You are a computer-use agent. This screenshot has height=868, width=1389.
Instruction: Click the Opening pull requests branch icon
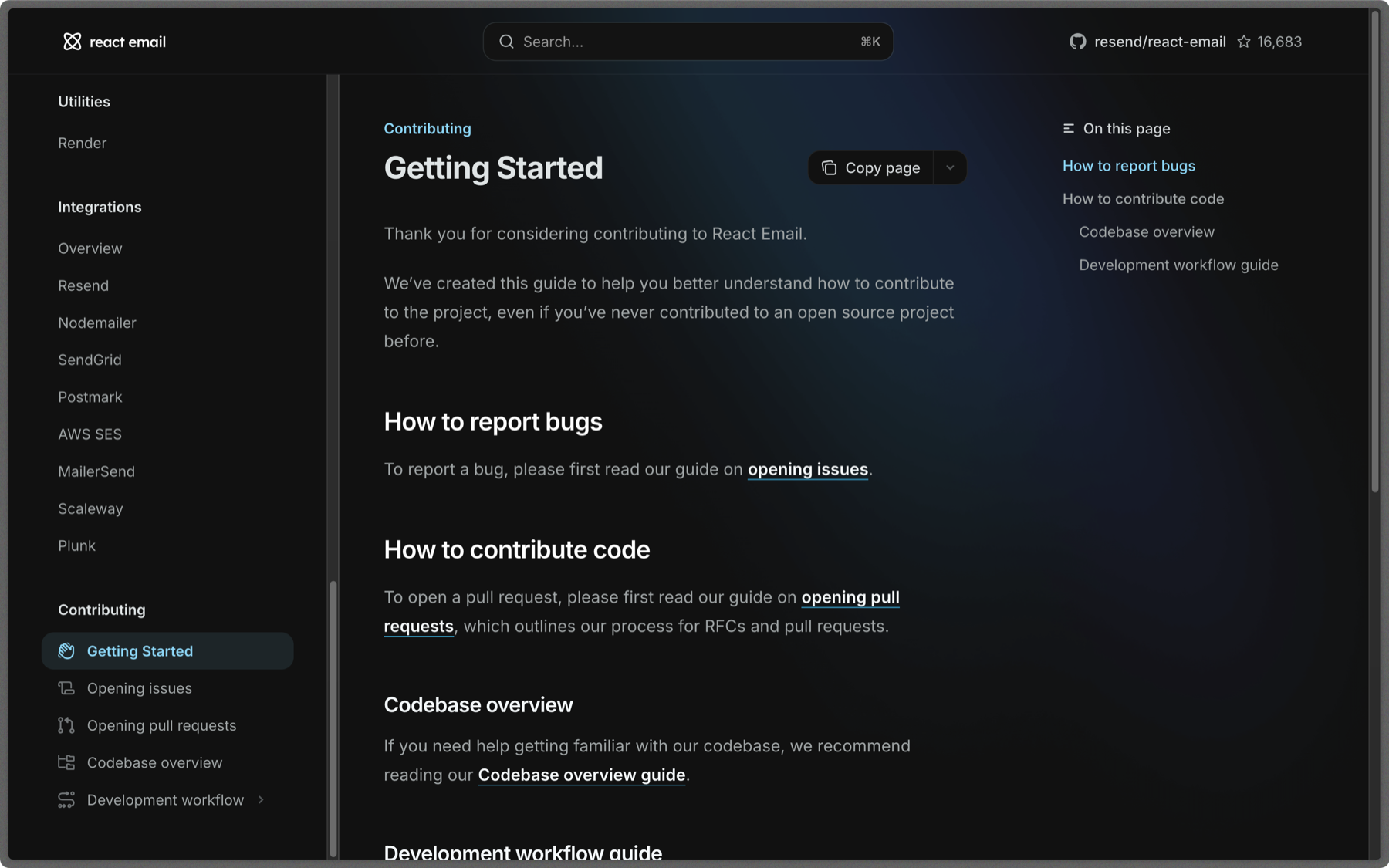[x=66, y=725]
